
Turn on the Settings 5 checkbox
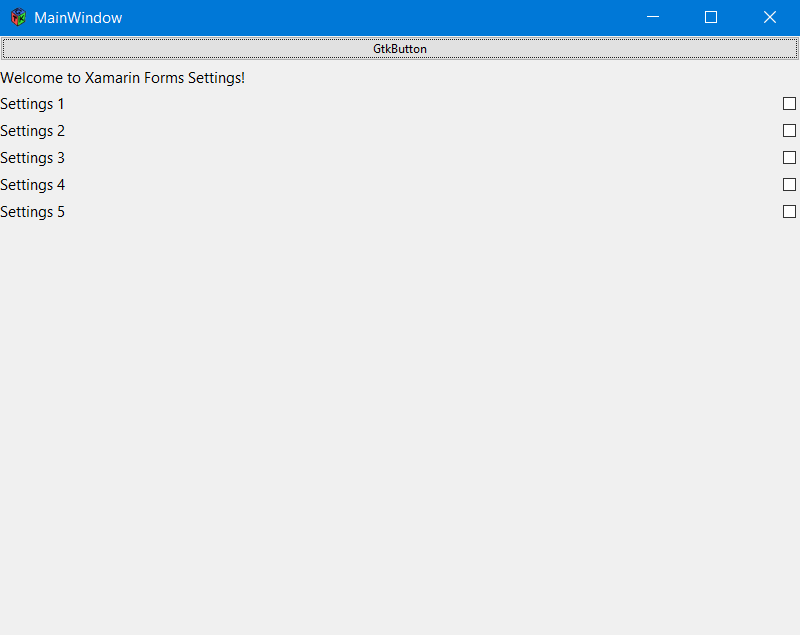click(x=789, y=212)
